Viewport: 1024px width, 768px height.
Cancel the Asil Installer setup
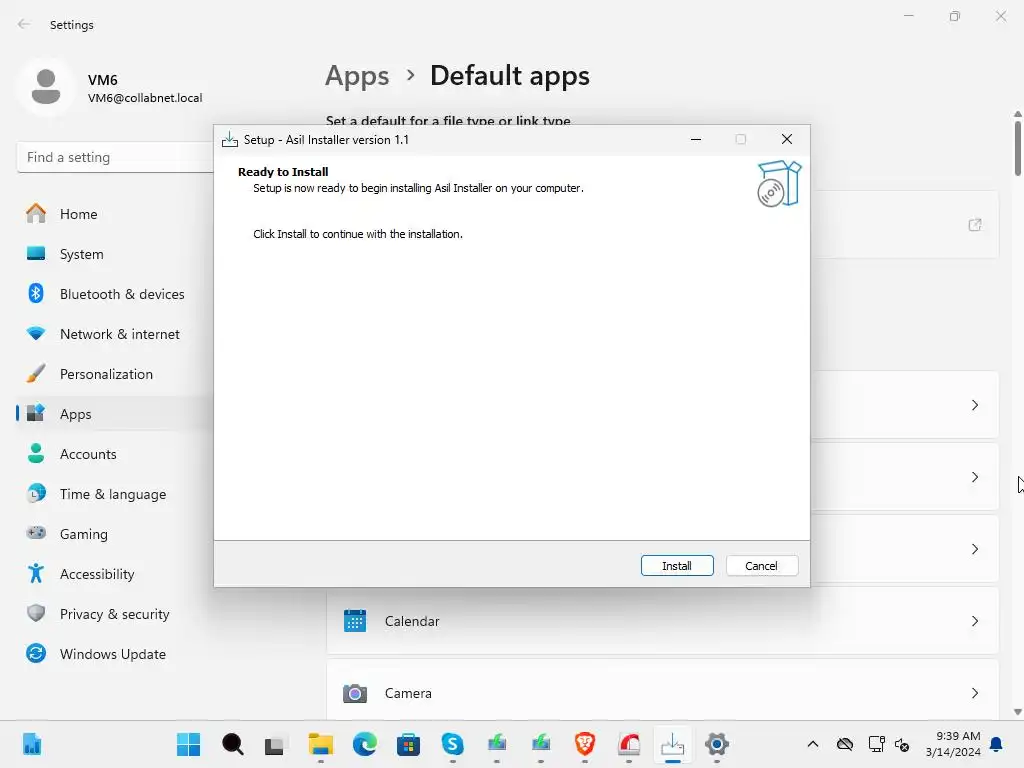[x=761, y=566]
